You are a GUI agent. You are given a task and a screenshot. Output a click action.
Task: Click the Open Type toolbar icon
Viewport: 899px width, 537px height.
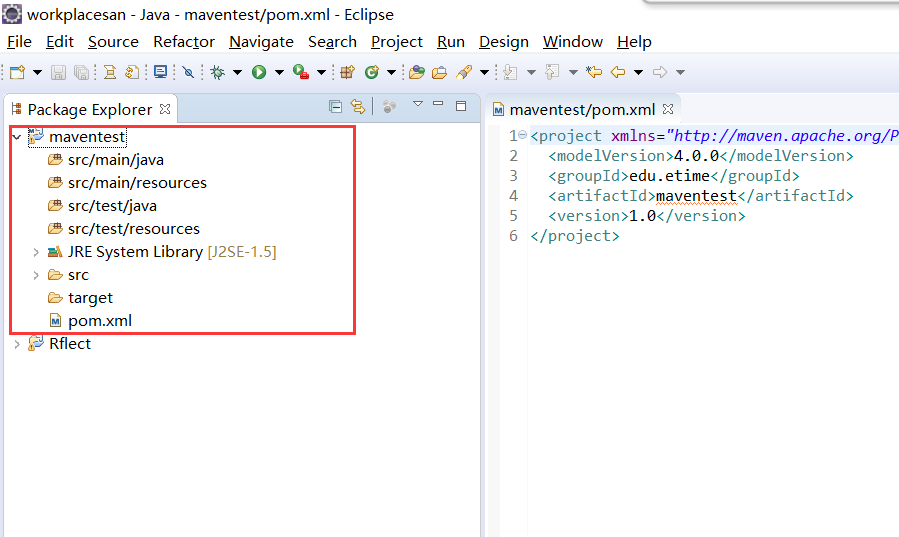coord(417,72)
